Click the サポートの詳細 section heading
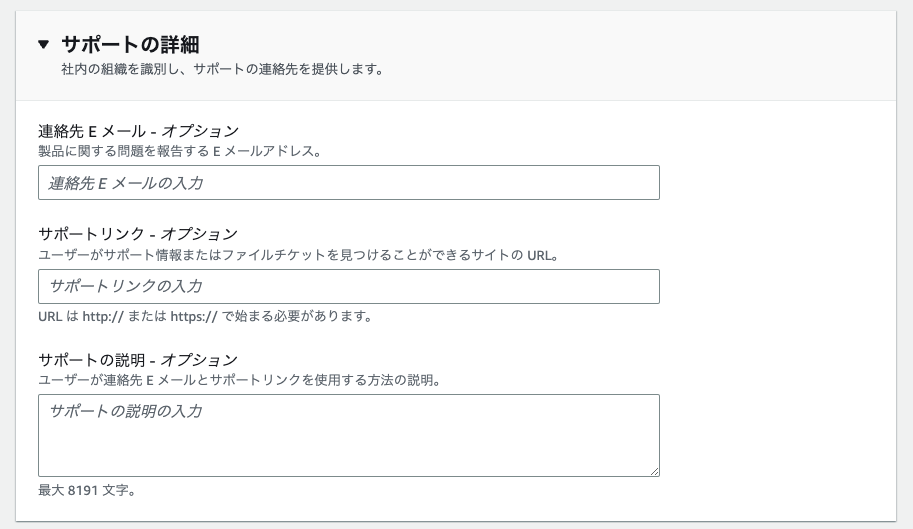 point(130,44)
